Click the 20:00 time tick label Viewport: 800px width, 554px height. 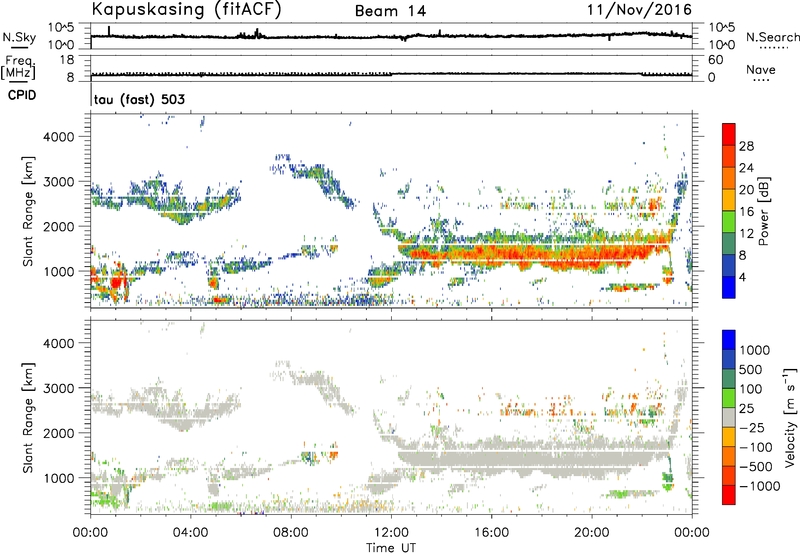[x=591, y=533]
